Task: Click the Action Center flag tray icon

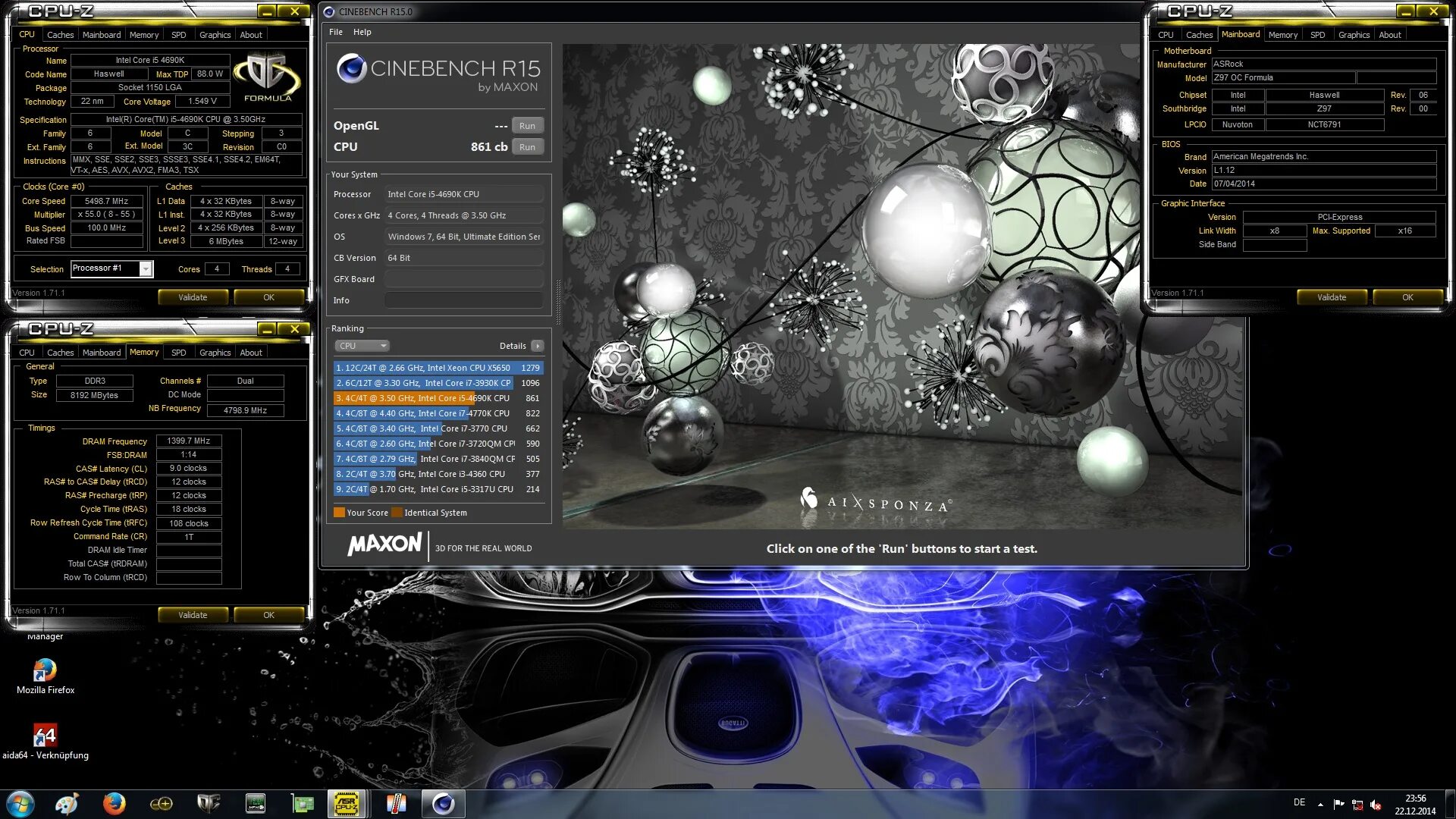Action: click(x=1338, y=805)
